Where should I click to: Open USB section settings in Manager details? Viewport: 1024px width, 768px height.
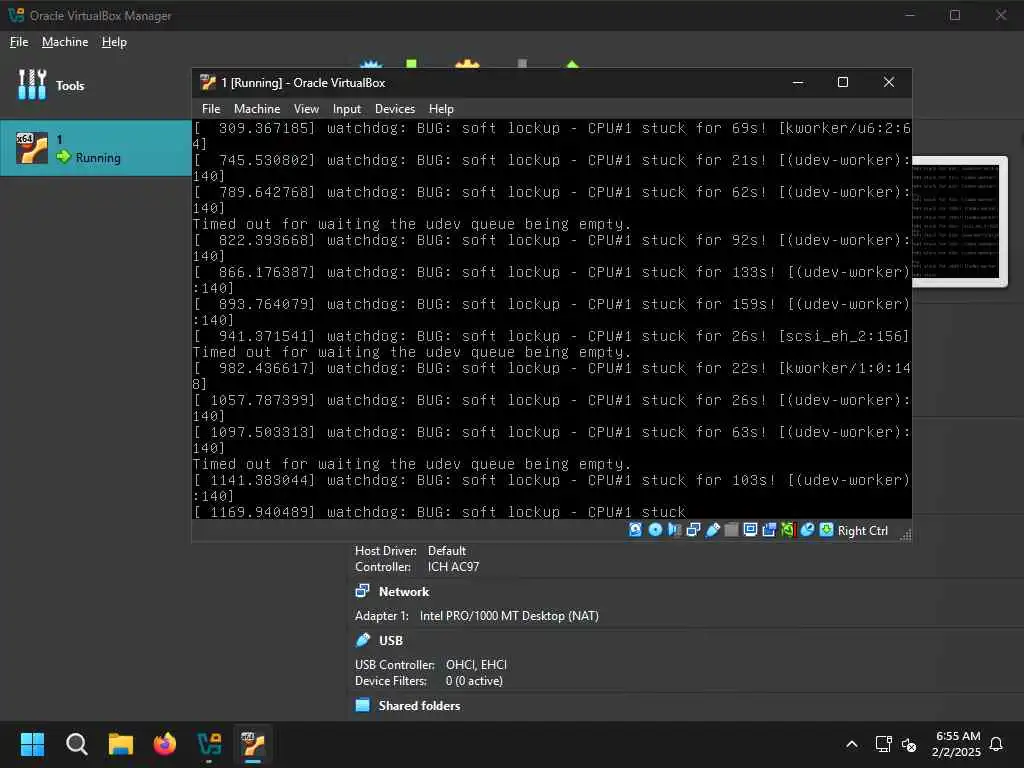coord(391,641)
